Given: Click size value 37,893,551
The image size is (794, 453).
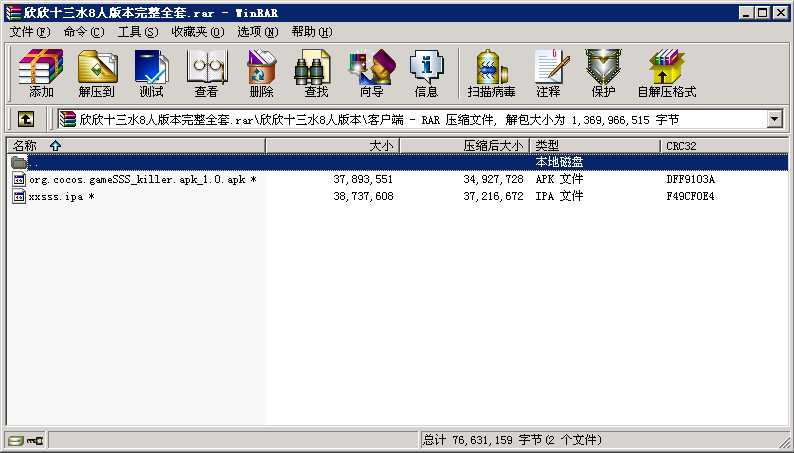Looking at the screenshot, I should [363, 179].
